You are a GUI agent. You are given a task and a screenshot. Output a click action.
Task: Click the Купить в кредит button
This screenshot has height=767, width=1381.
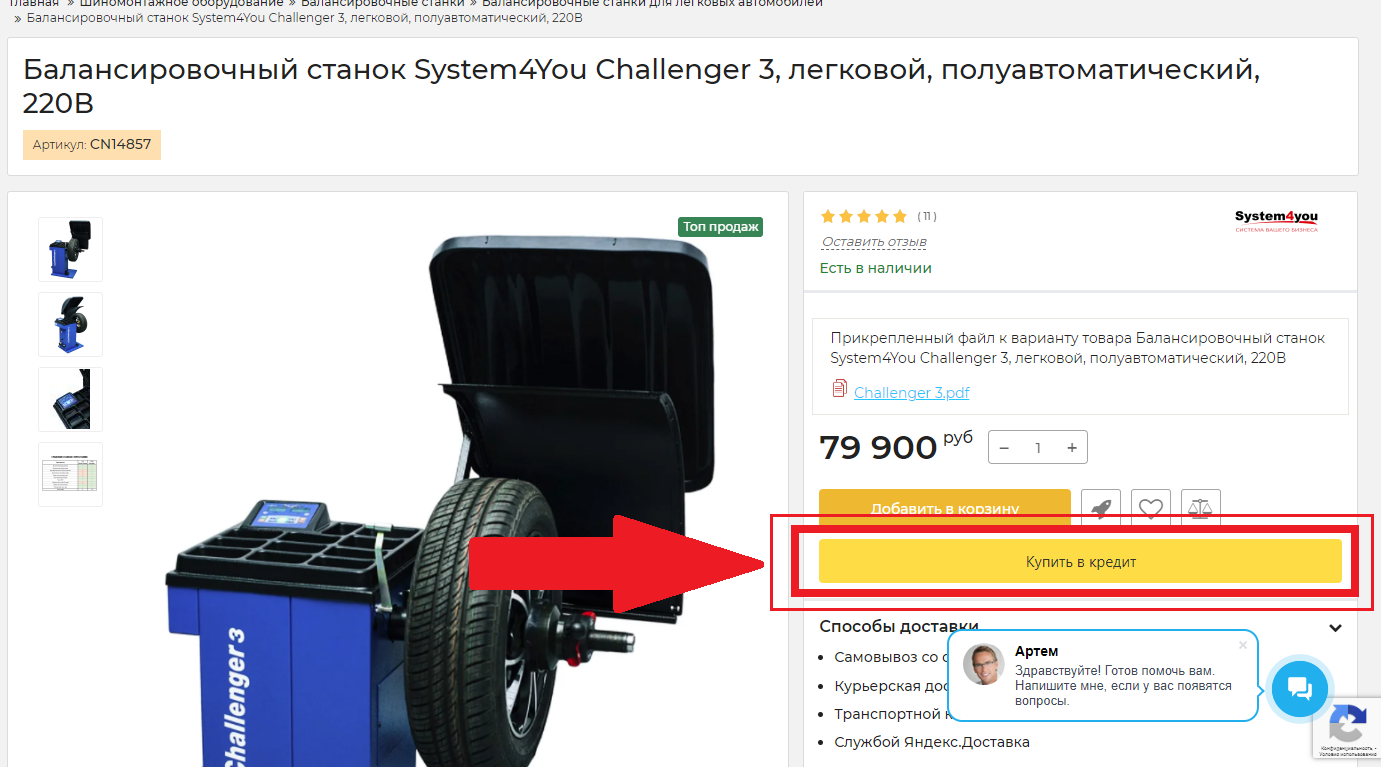click(x=1080, y=562)
